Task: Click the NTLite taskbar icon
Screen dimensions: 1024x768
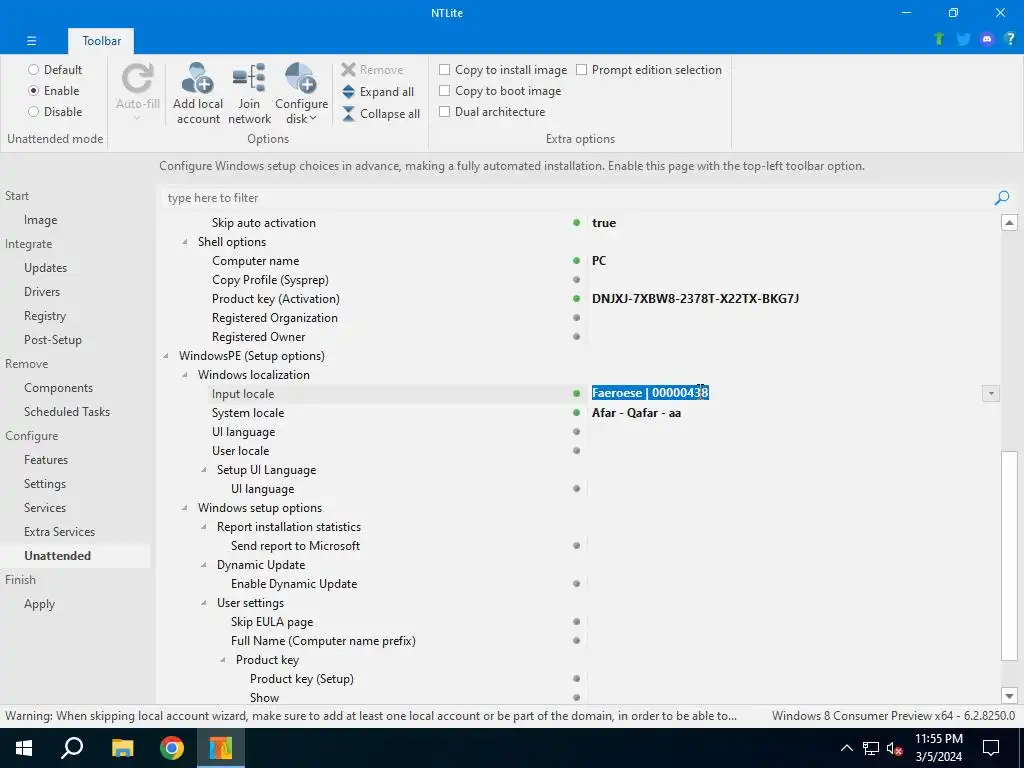Action: click(x=221, y=748)
